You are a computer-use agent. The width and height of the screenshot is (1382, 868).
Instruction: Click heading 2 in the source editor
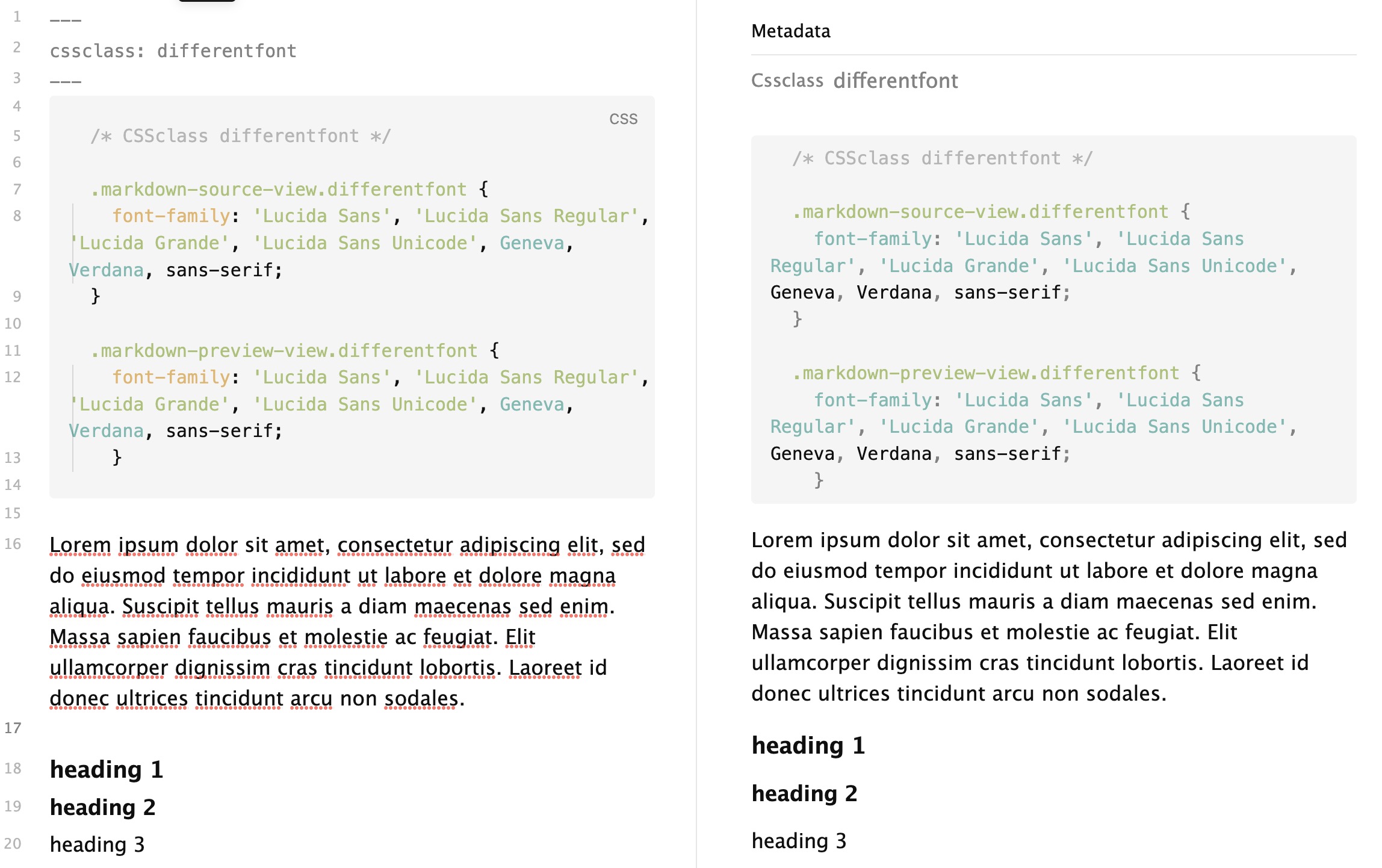pos(103,807)
